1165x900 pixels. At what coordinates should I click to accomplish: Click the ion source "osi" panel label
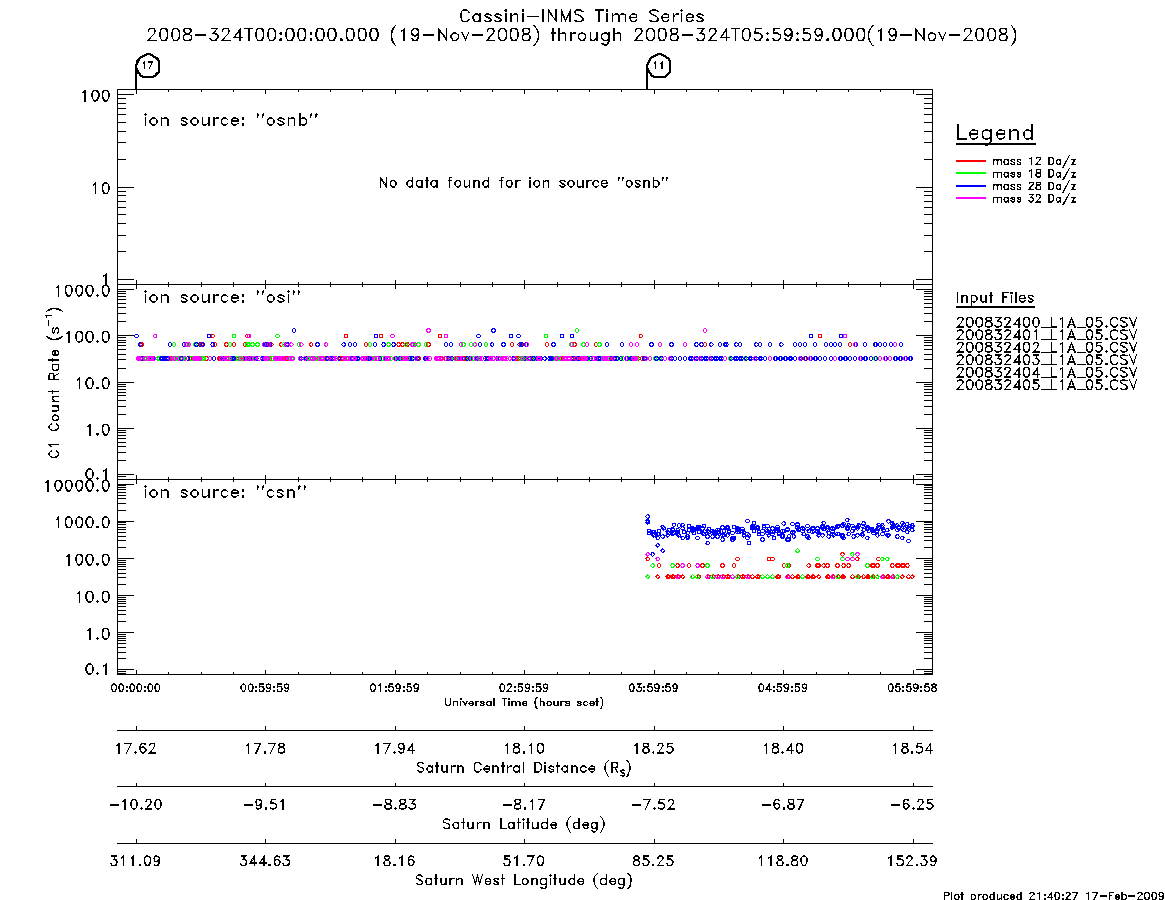tap(222, 297)
